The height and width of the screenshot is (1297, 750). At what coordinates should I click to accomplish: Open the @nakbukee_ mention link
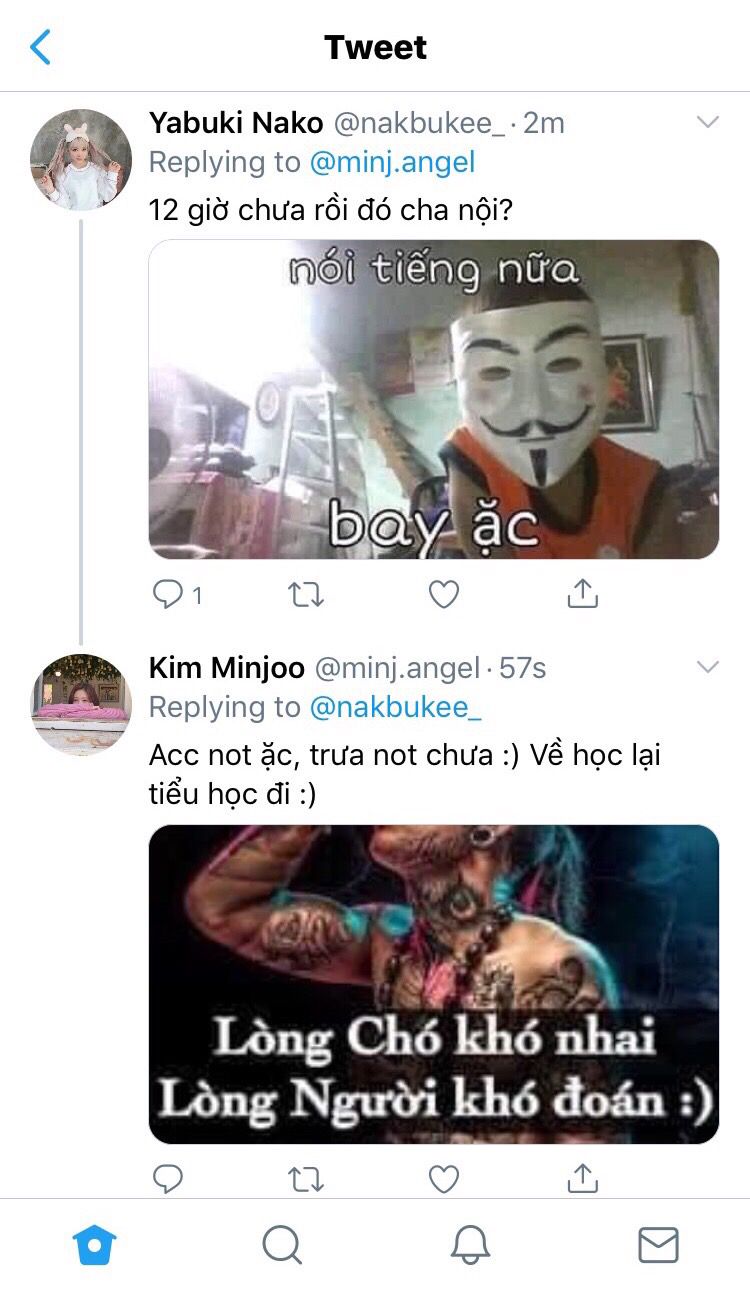pyautogui.click(x=396, y=707)
